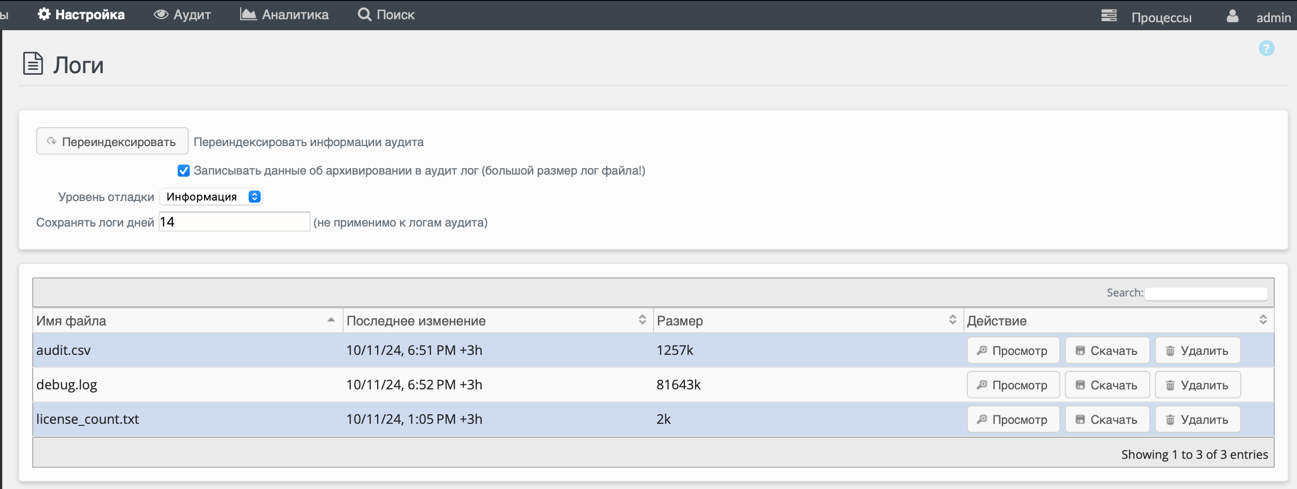Click the admin user profile icon

pos(1232,16)
